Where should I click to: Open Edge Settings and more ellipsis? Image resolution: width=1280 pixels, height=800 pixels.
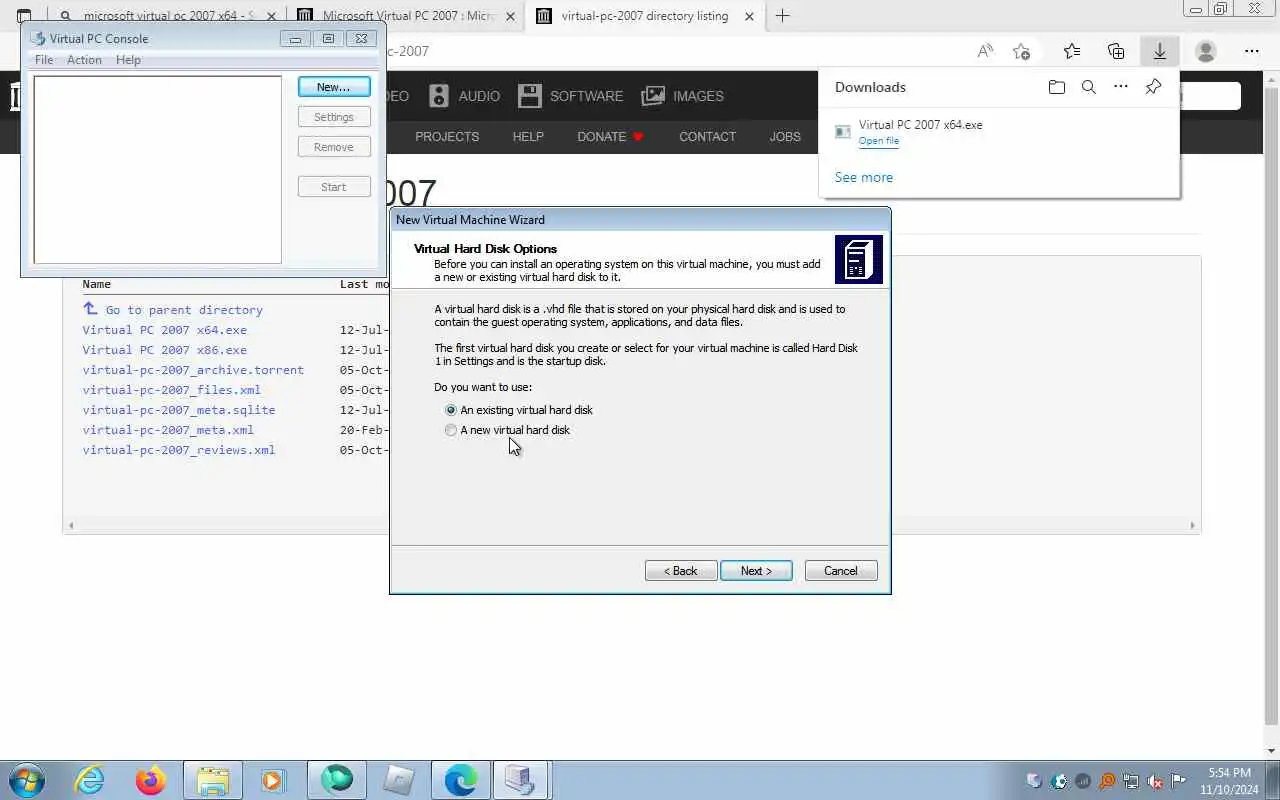[1252, 51]
